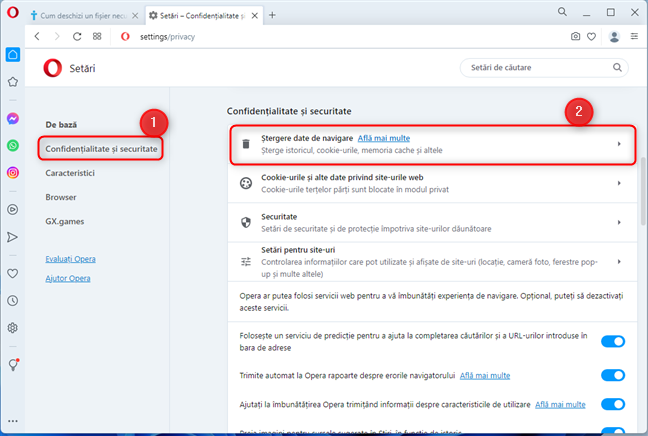
Task: Toggle the prediction service switch
Action: 613,341
